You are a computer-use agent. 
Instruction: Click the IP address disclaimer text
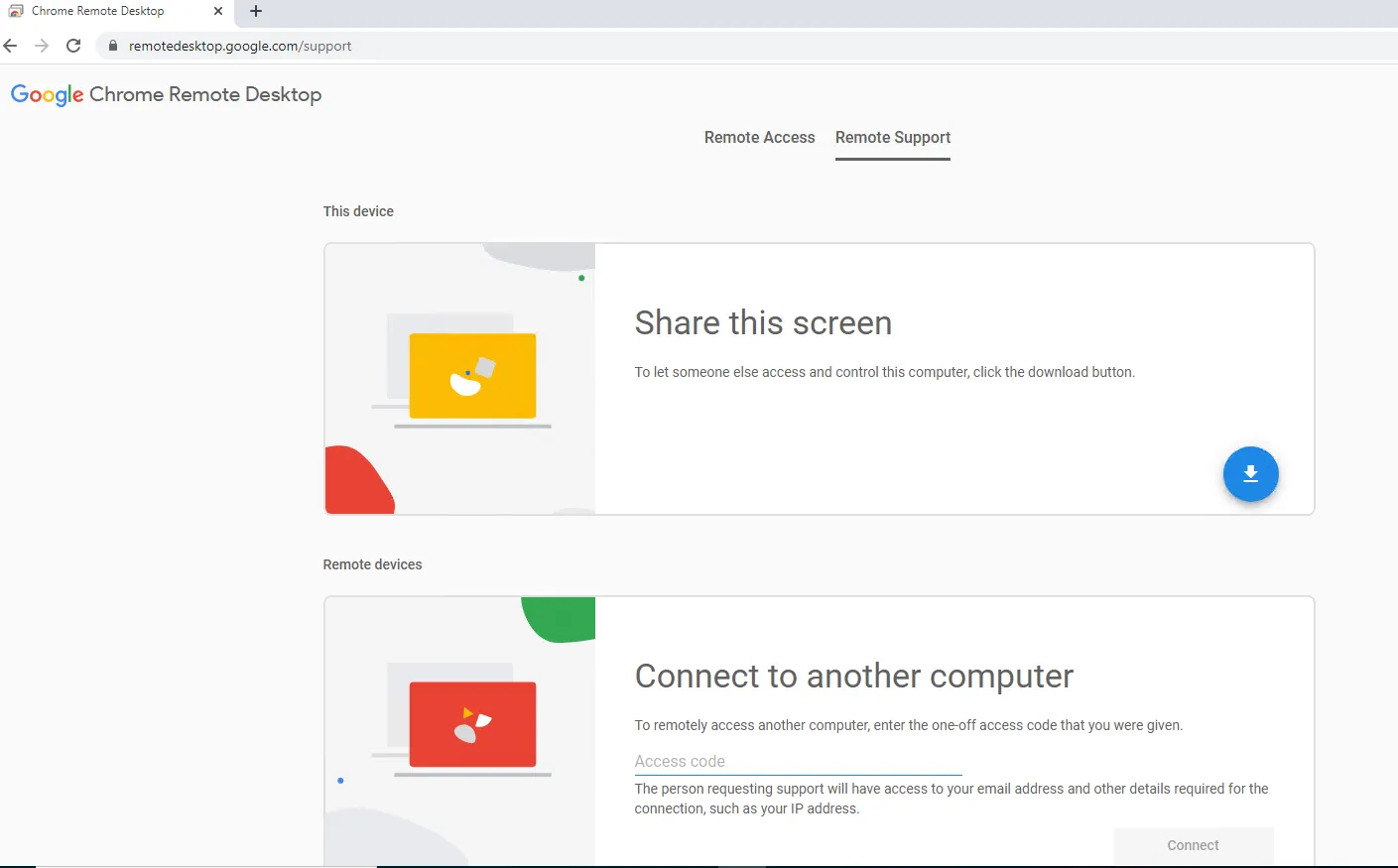pos(952,799)
